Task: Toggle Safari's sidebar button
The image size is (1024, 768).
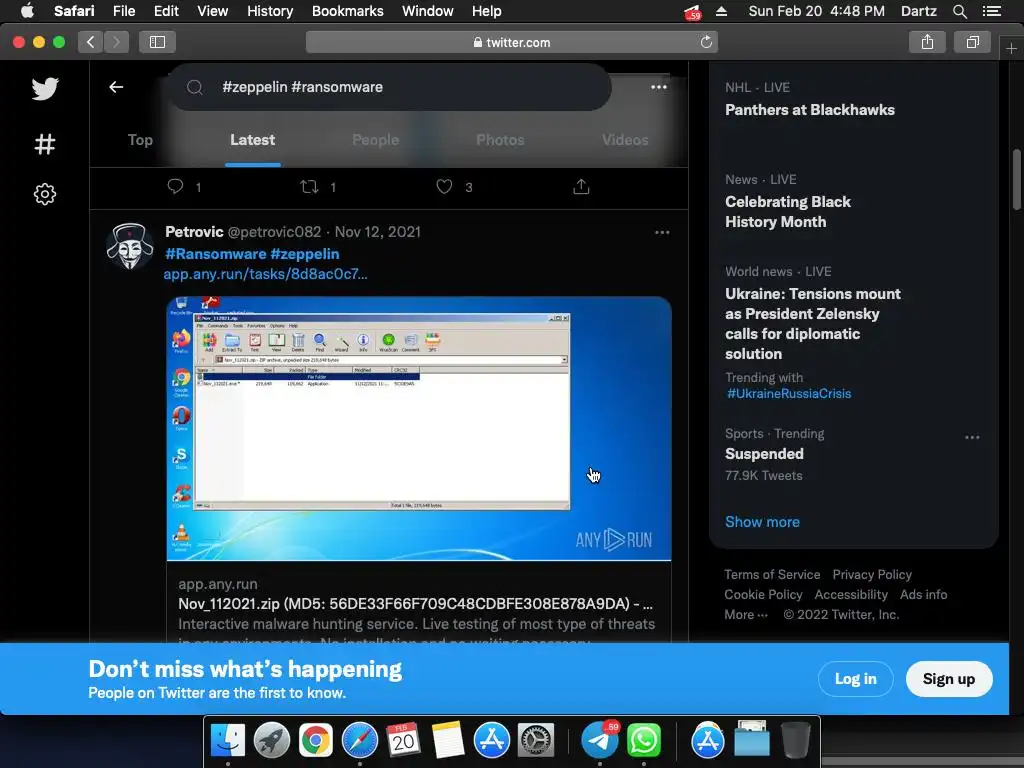Action: click(x=157, y=42)
